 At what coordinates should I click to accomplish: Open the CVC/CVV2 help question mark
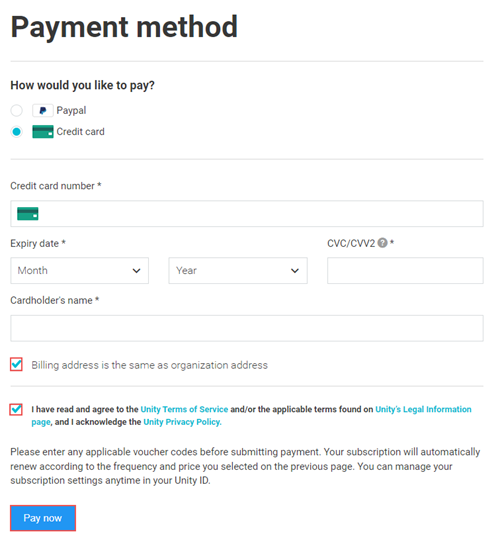pyautogui.click(x=382, y=243)
